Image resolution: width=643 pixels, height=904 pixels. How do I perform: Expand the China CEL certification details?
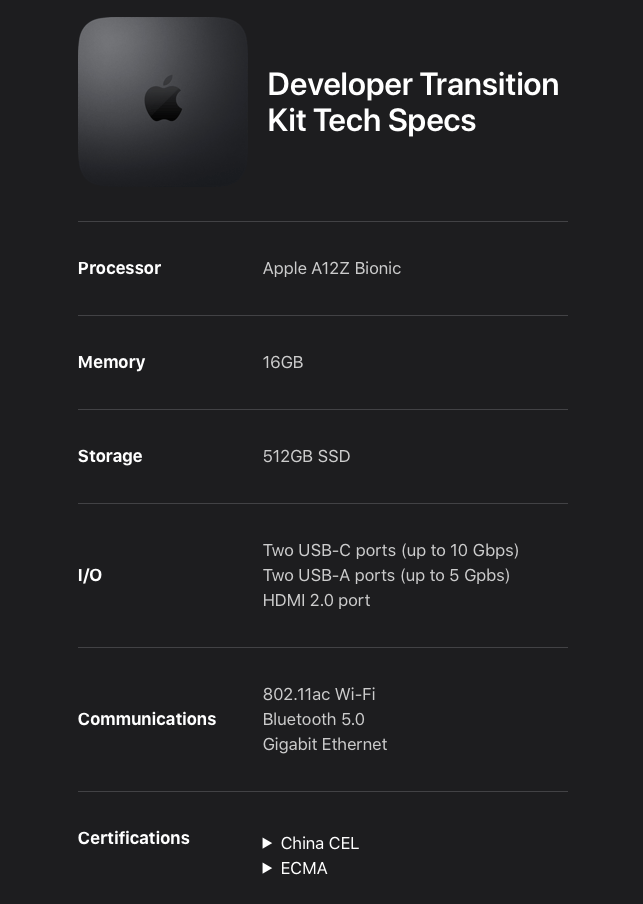tap(310, 843)
